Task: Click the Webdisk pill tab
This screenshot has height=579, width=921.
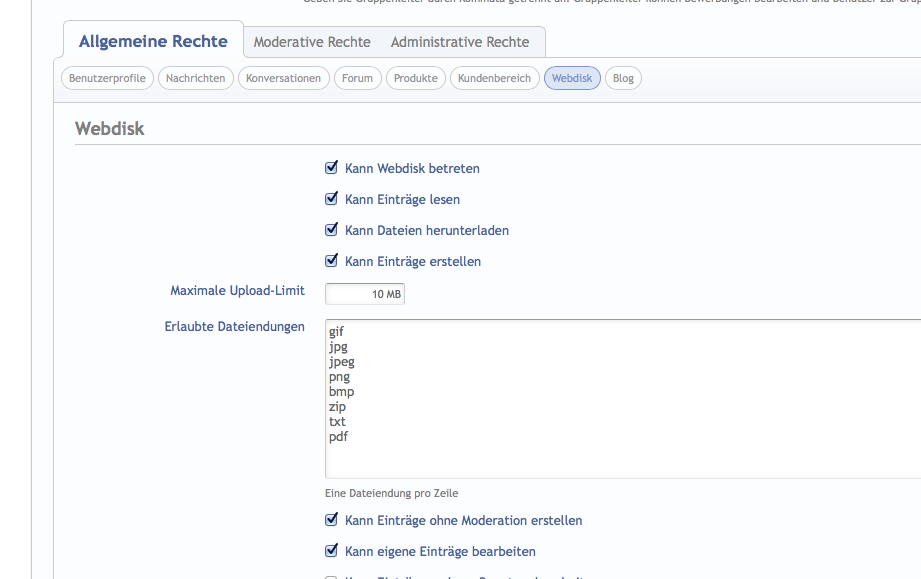Action: point(572,78)
